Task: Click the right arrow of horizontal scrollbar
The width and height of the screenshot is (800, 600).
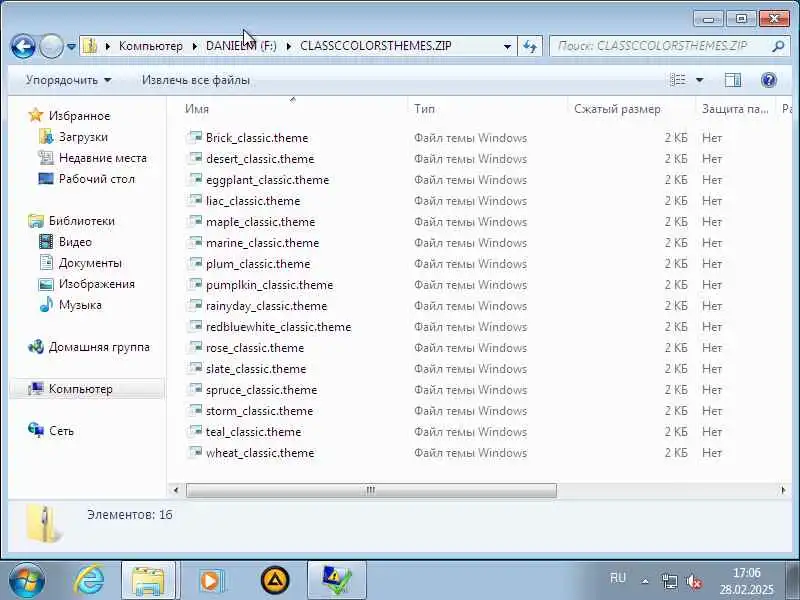Action: tap(783, 490)
